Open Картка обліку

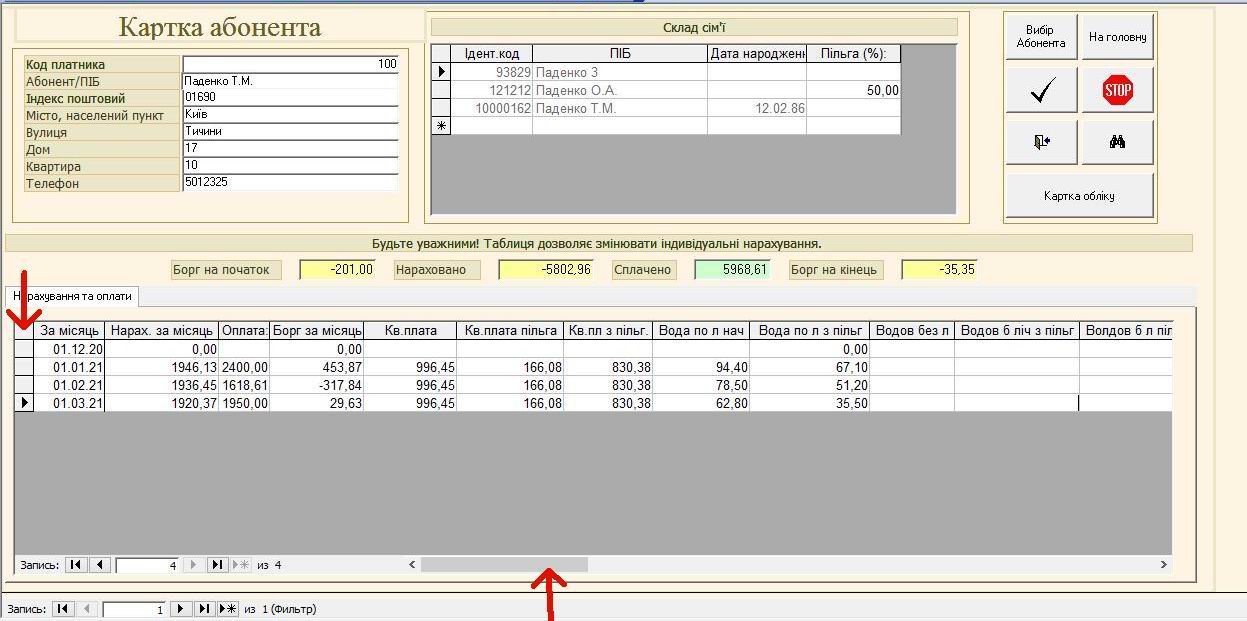click(1079, 196)
